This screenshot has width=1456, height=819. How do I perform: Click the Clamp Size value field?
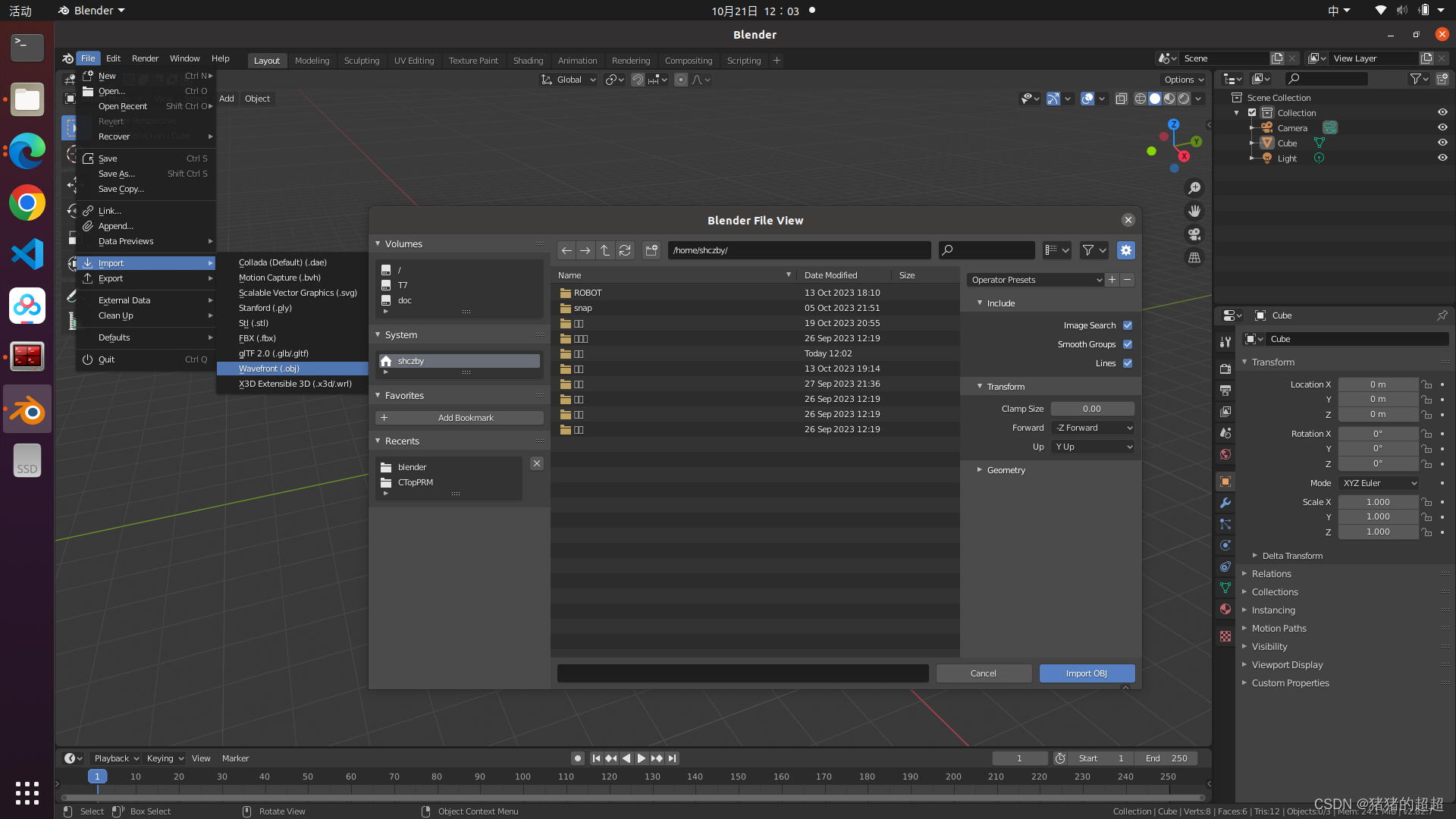tap(1092, 409)
